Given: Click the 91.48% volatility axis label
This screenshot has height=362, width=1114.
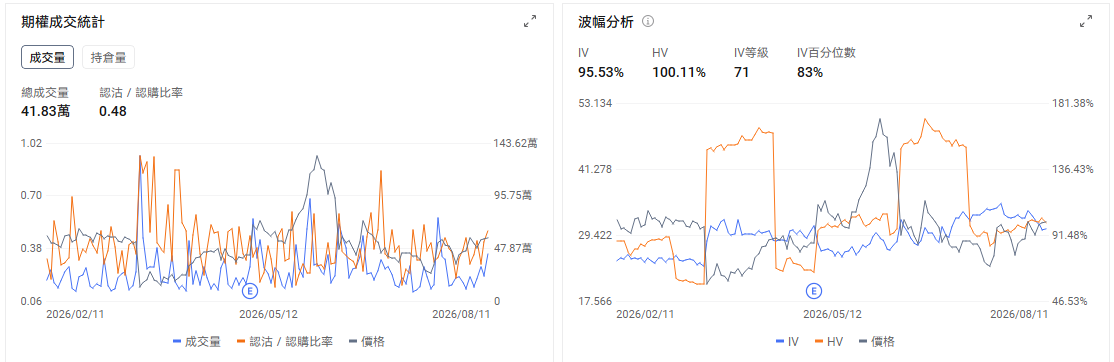Looking at the screenshot, I should pos(1070,236).
